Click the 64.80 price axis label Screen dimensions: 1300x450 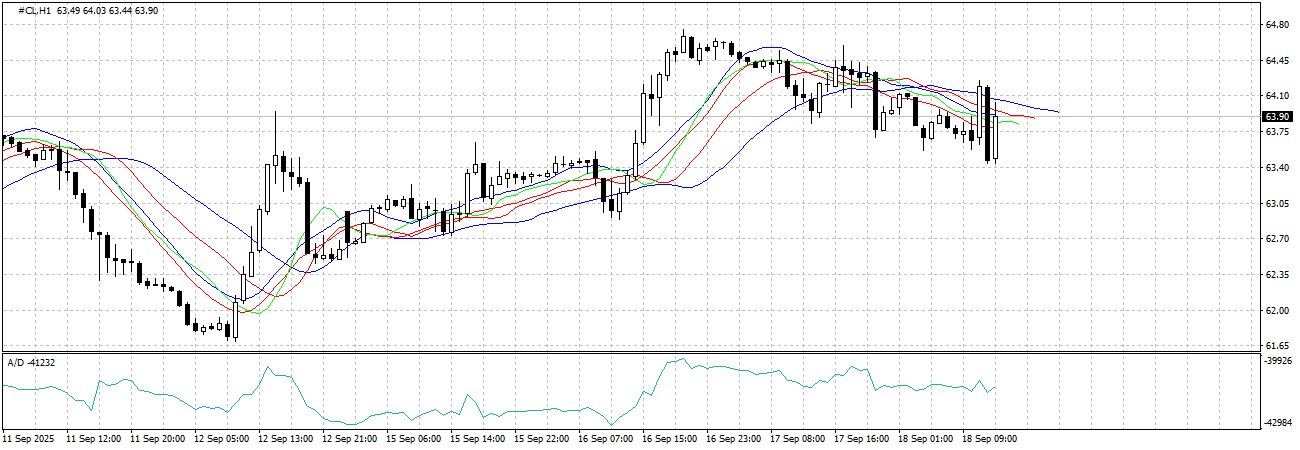click(x=1278, y=25)
